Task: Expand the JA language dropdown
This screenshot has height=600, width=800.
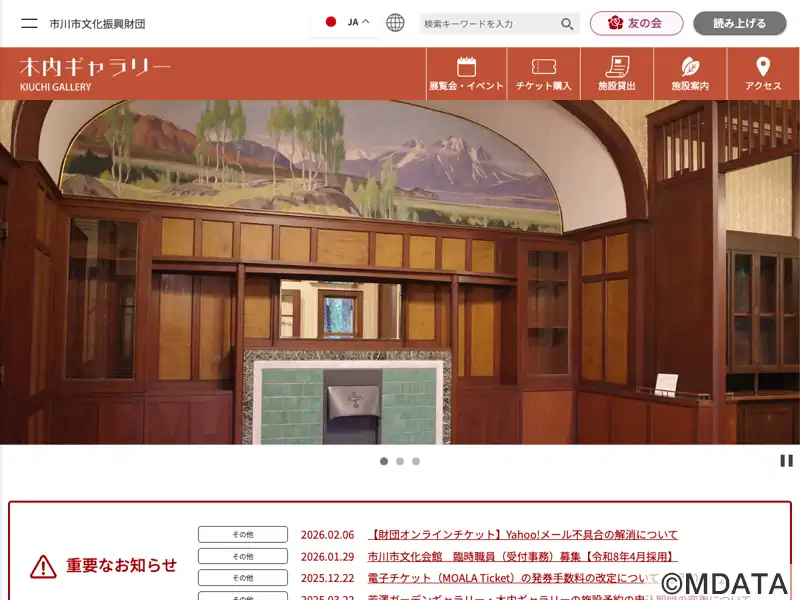Action: tap(347, 22)
